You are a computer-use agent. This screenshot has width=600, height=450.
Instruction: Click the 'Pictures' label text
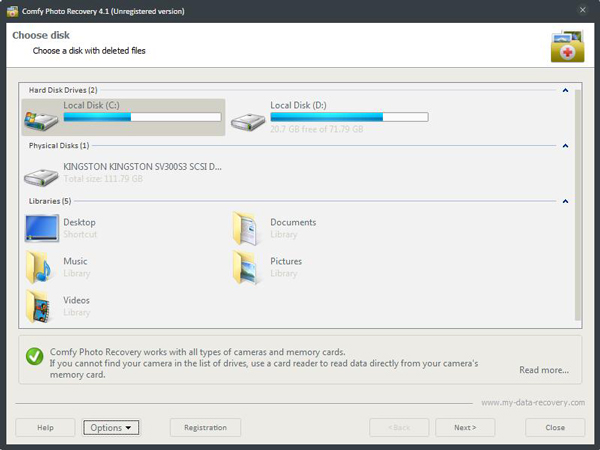point(286,261)
